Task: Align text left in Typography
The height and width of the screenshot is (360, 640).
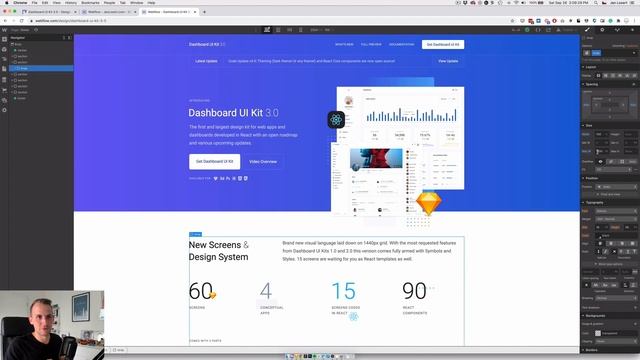Action: [600, 244]
